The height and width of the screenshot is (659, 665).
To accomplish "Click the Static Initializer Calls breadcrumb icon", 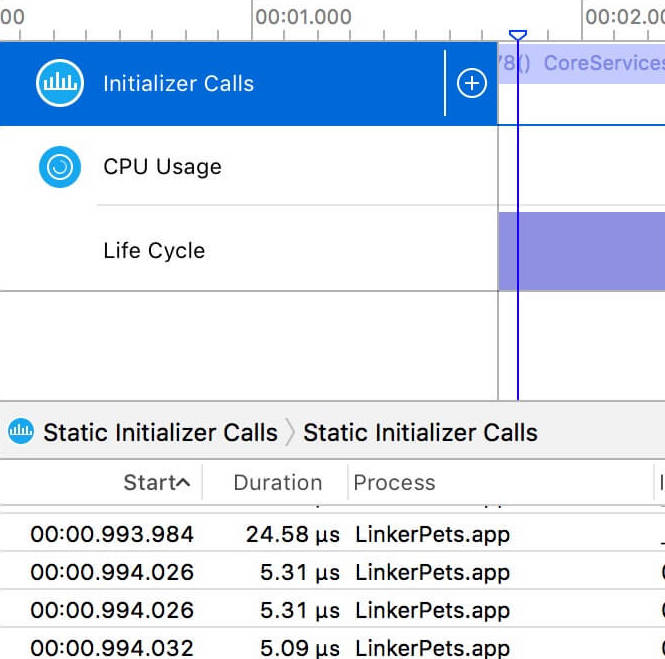I will [20, 432].
